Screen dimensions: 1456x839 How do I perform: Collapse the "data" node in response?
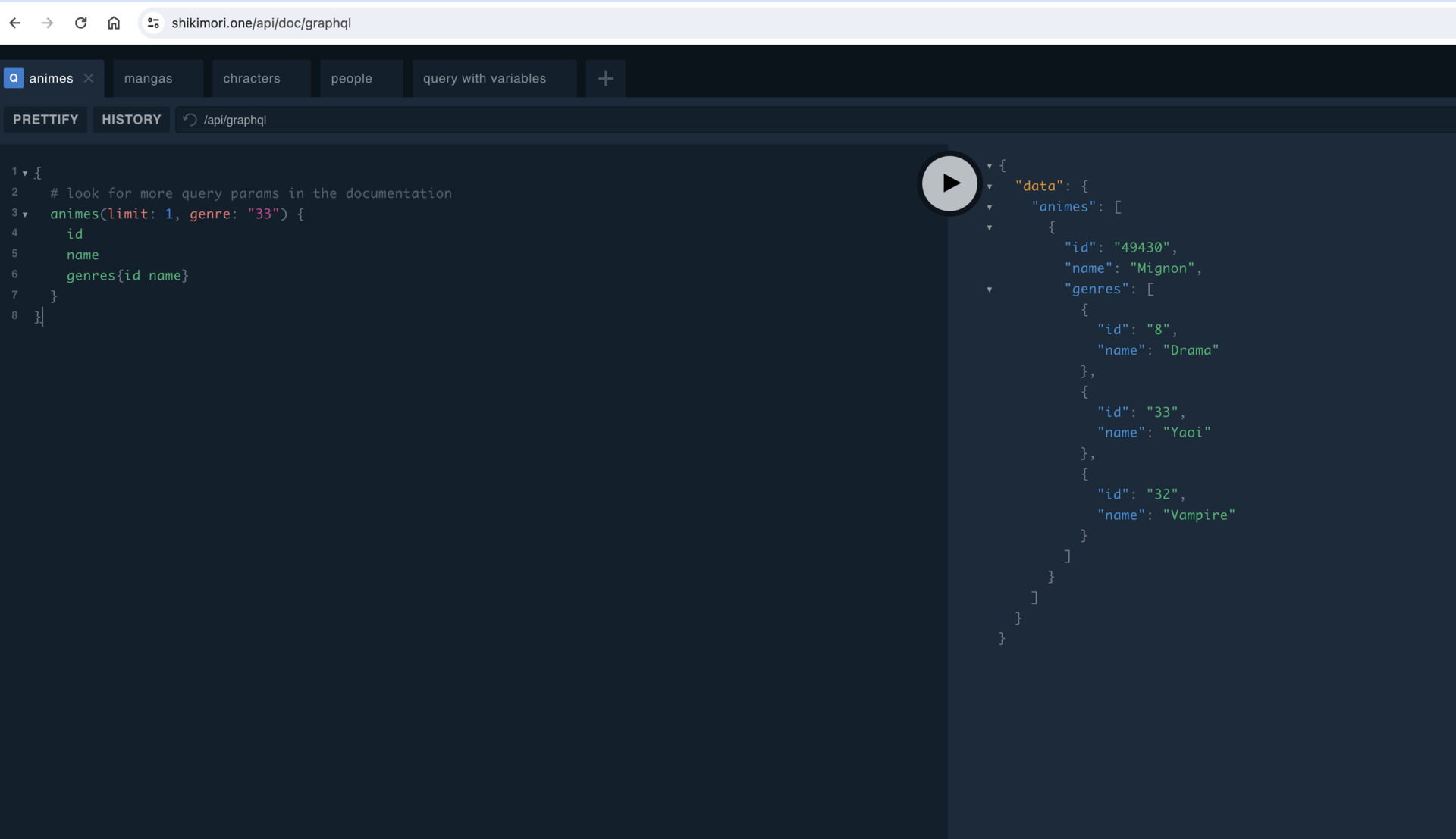point(989,186)
